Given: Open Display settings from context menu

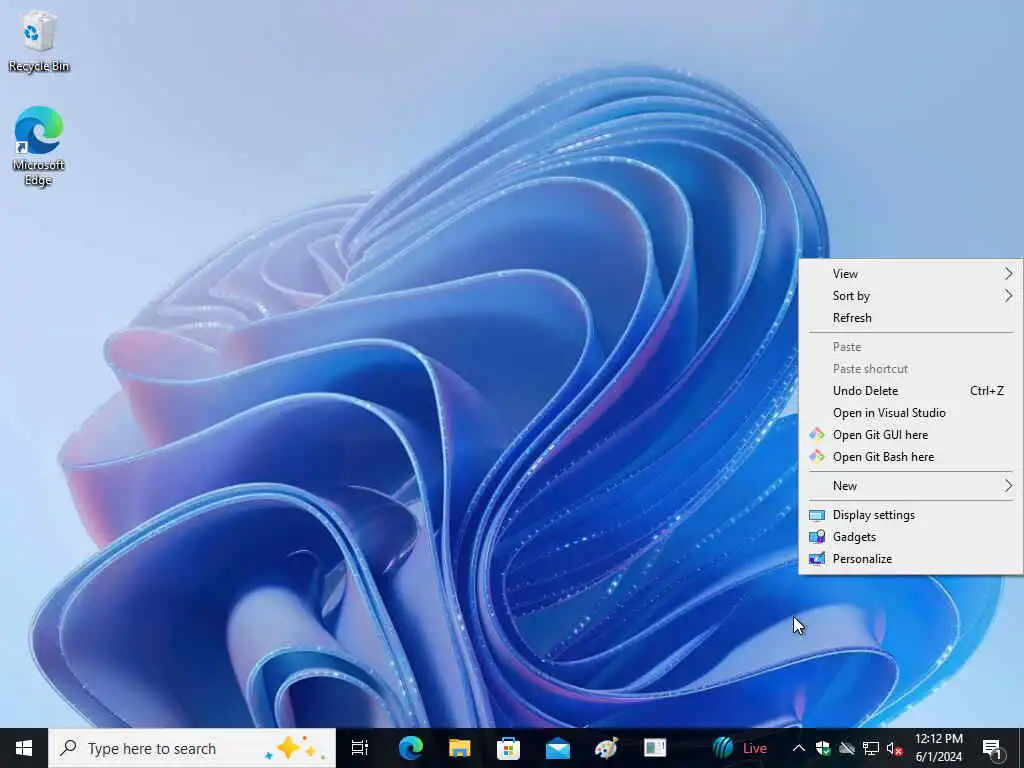Looking at the screenshot, I should point(911,515).
